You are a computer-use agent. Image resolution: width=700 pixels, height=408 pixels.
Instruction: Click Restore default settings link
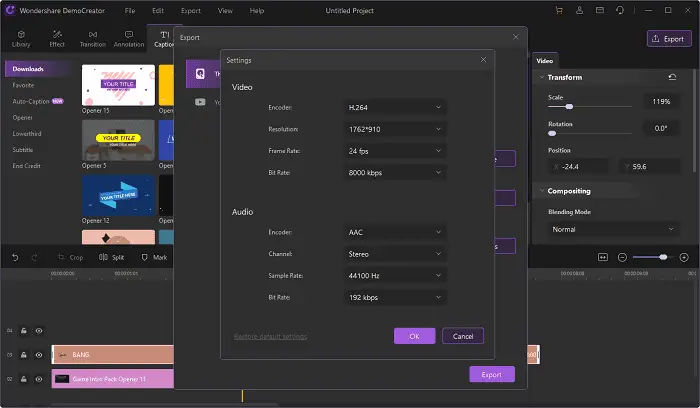click(x=271, y=336)
